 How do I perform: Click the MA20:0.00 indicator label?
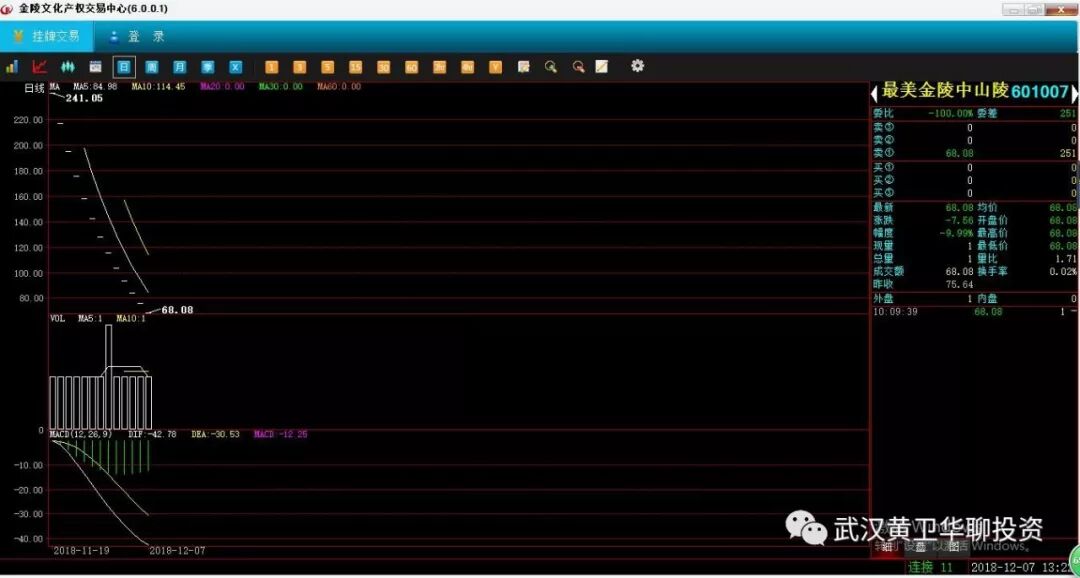[x=222, y=87]
